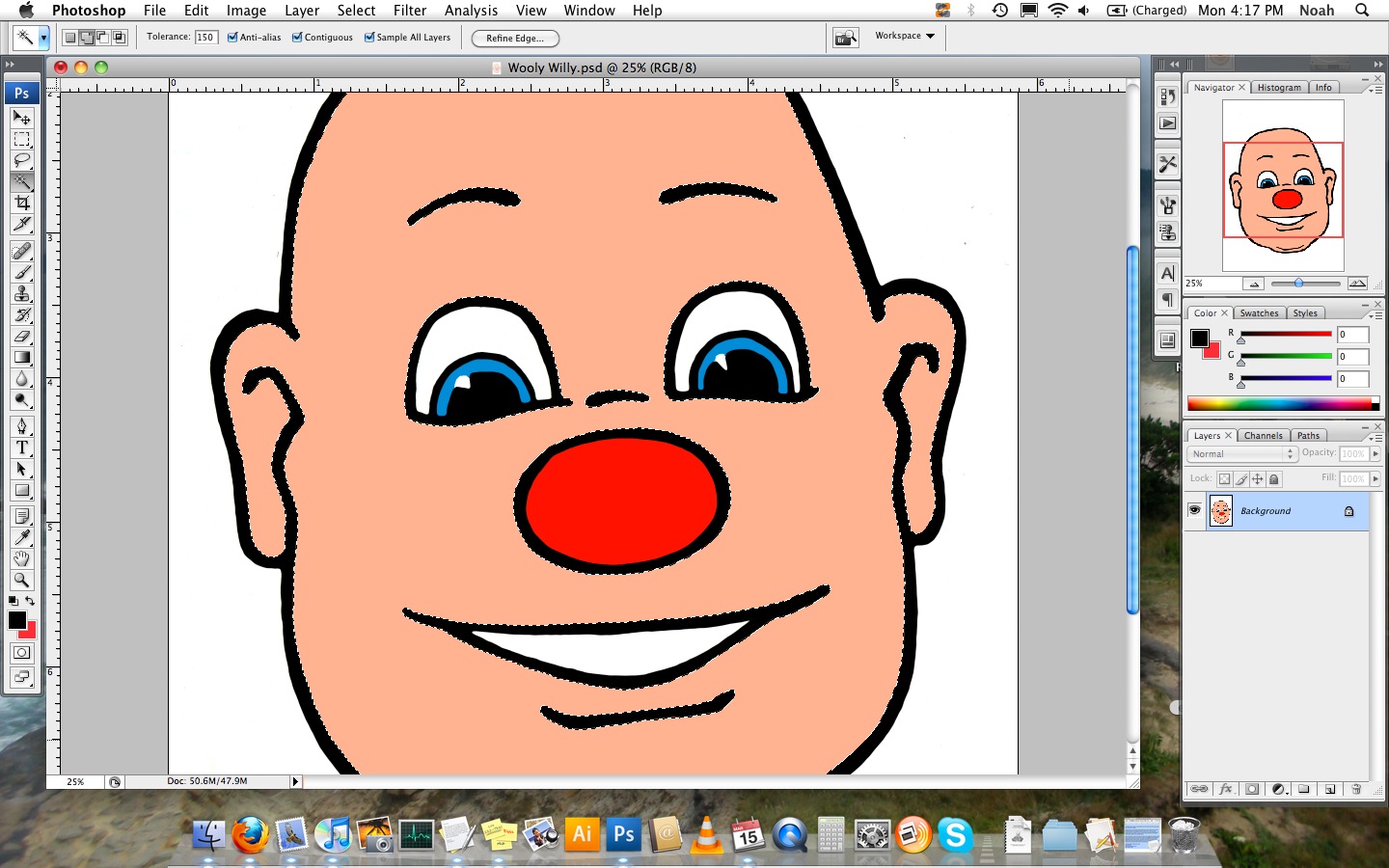Select the Crop tool
Image resolution: width=1389 pixels, height=868 pixels.
click(21, 203)
